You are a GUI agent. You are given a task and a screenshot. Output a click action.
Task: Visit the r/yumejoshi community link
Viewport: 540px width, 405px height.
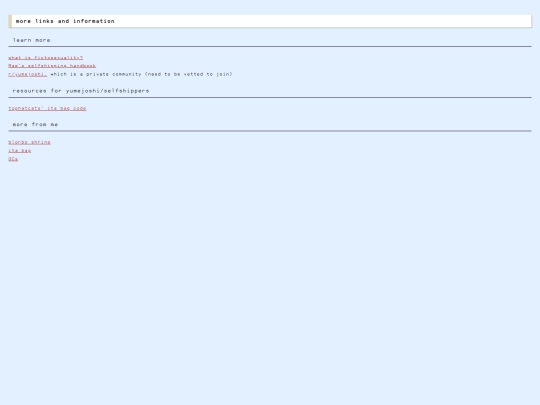(28, 74)
